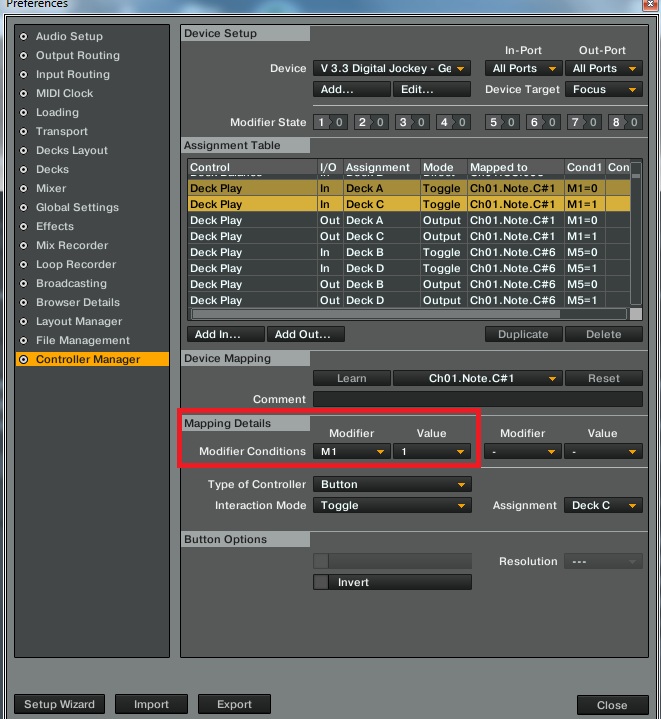Screen dimensions: 661x719
Task: Click the Comment text field
Action: (478, 399)
